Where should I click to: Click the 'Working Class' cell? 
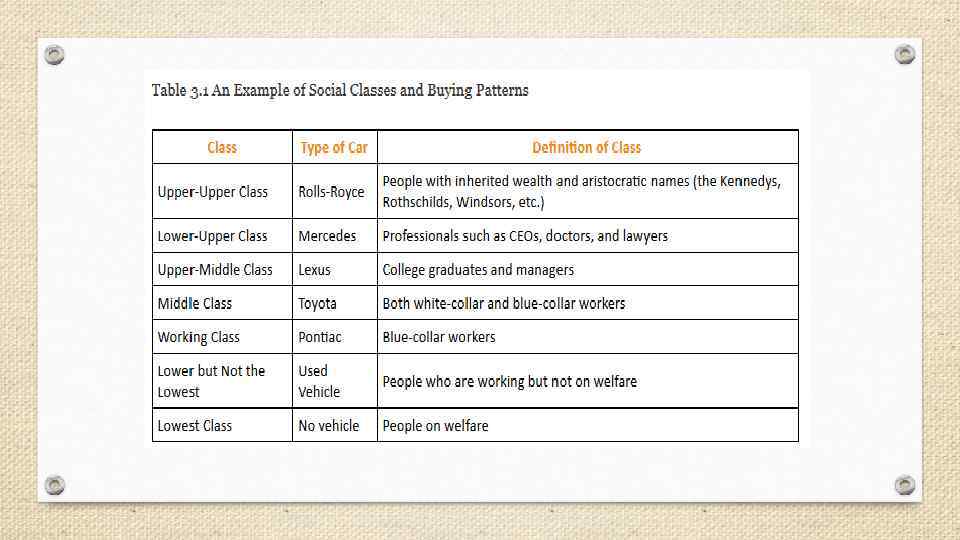click(x=199, y=337)
